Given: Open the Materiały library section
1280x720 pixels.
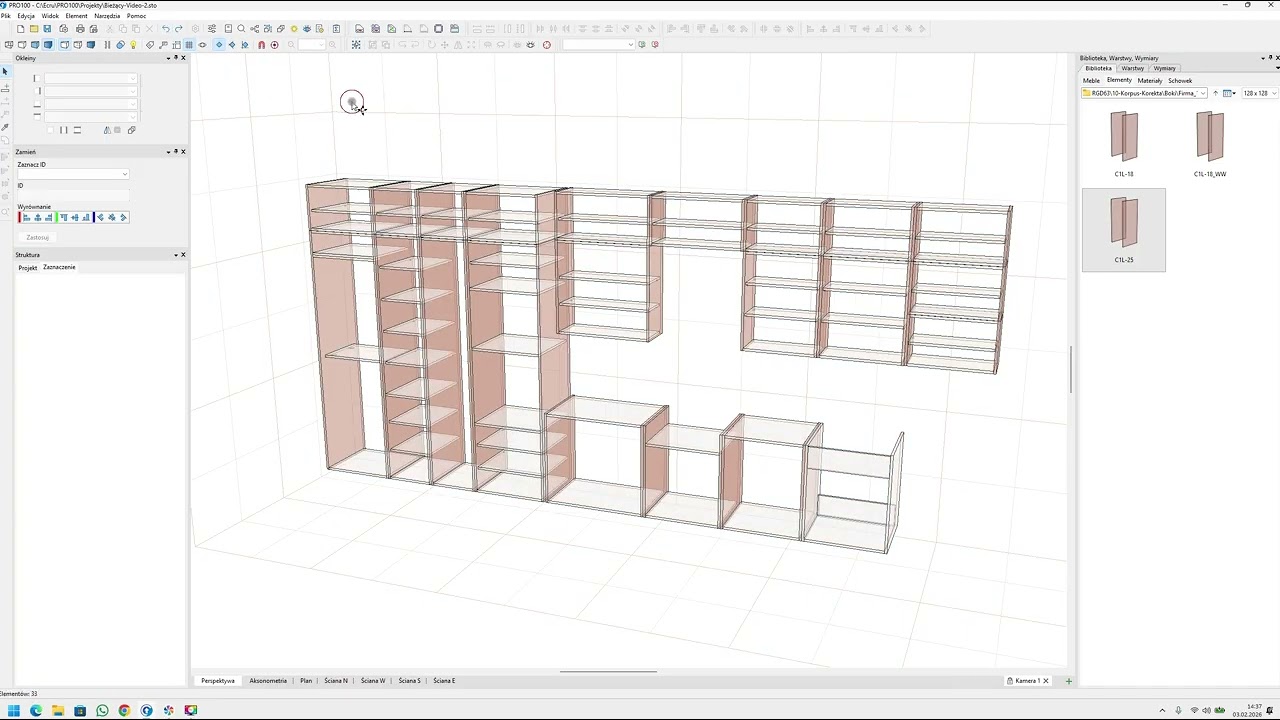Looking at the screenshot, I should (1150, 81).
